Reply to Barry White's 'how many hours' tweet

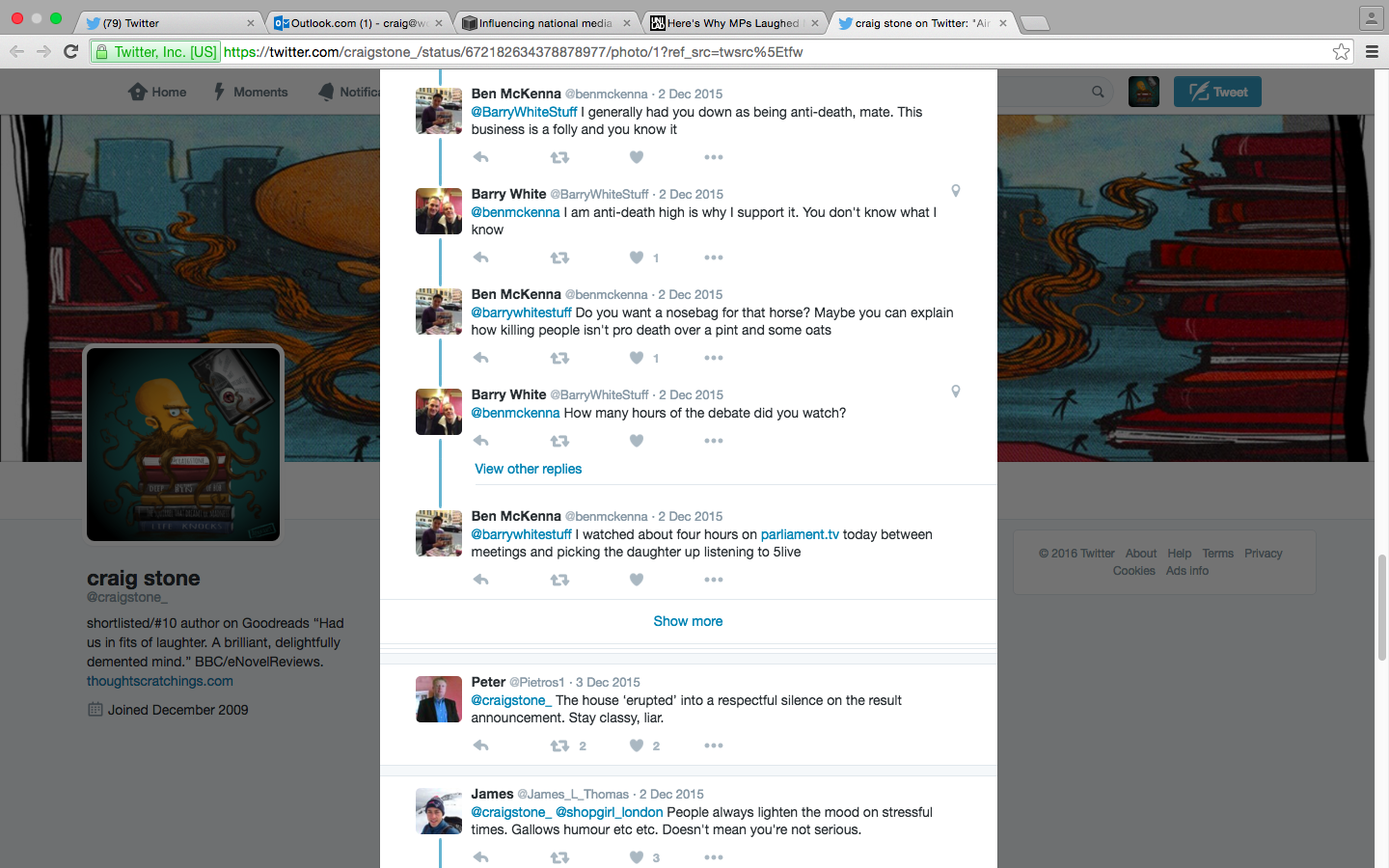pyautogui.click(x=480, y=441)
